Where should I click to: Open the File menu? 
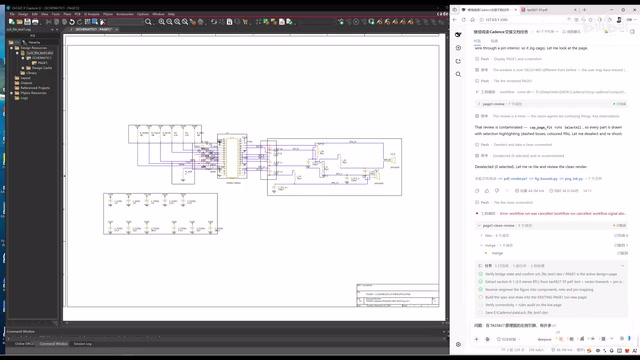(12, 14)
